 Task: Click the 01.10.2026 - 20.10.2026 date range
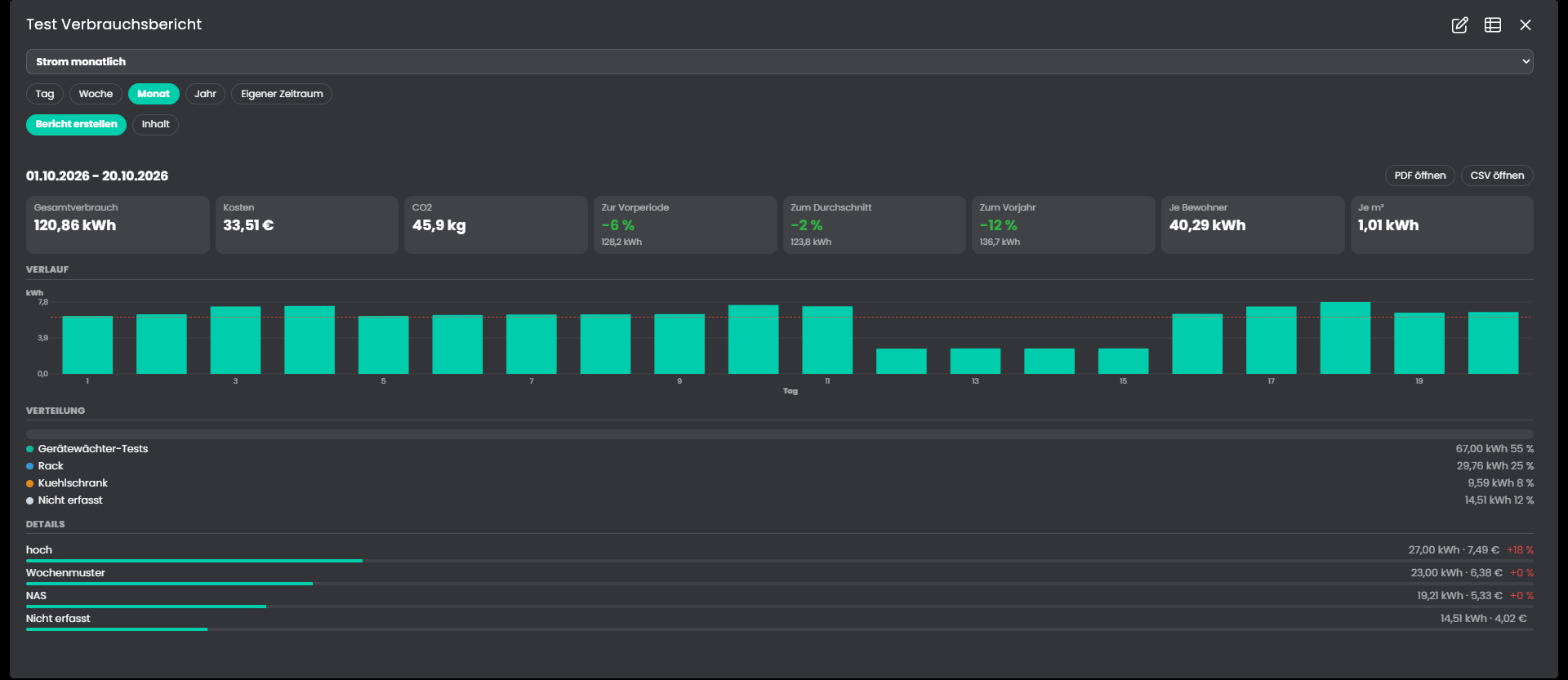[x=97, y=176]
